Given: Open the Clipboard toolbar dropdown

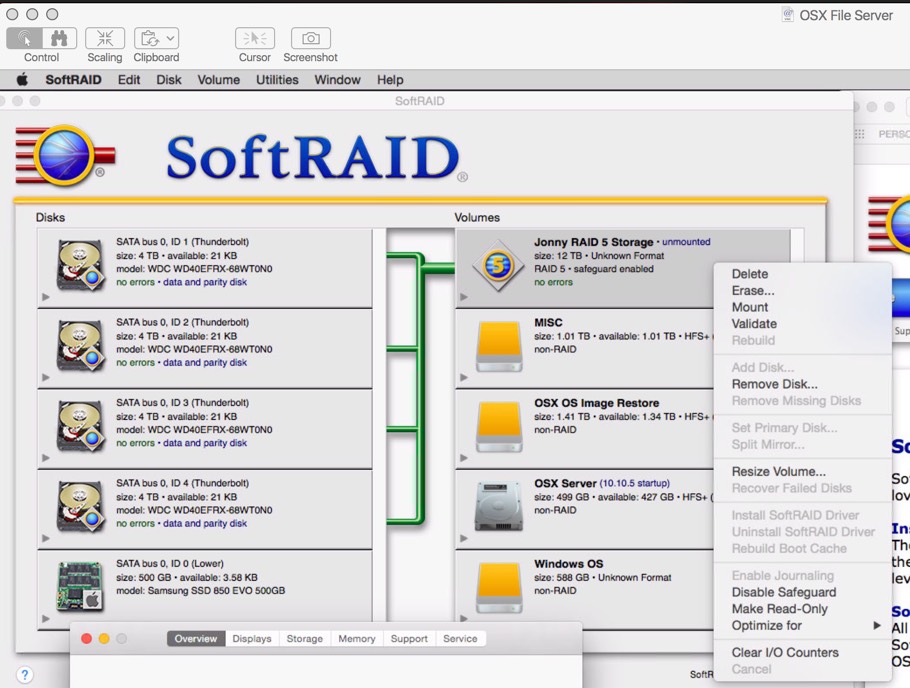Looking at the screenshot, I should [156, 38].
